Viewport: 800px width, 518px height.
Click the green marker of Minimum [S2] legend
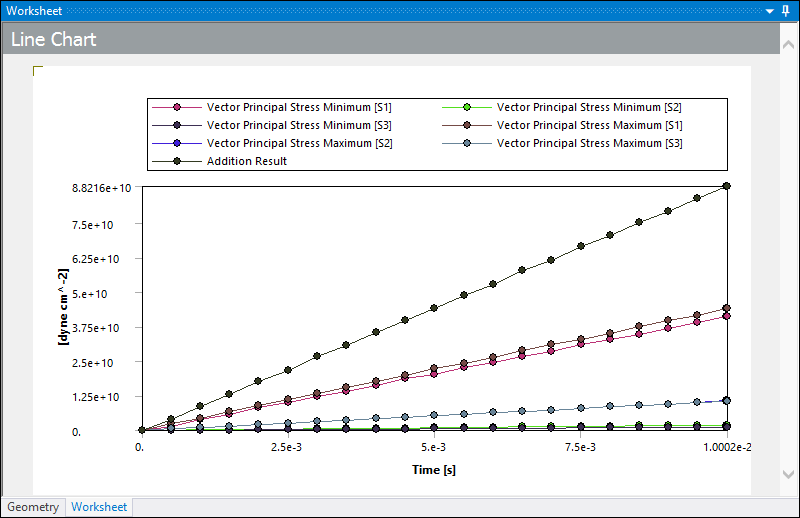(x=467, y=107)
